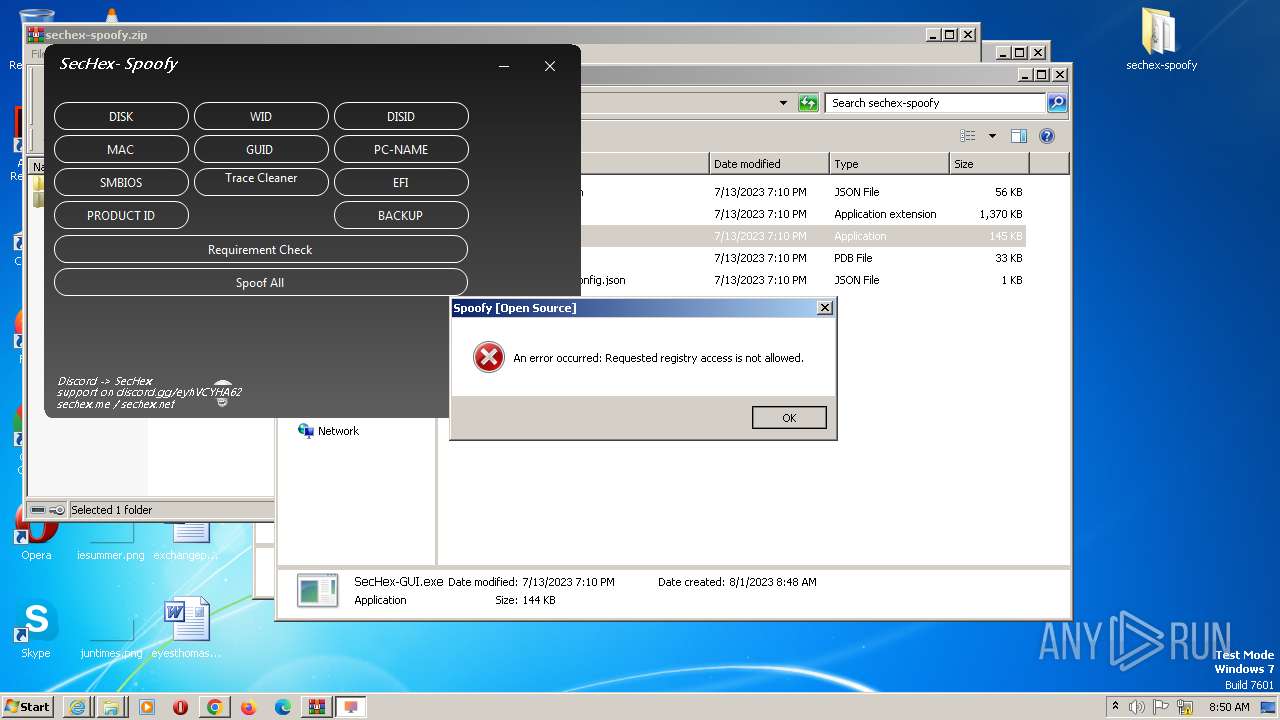Launch Firefox from the taskbar
Image resolution: width=1280 pixels, height=720 pixels.
[x=249, y=707]
